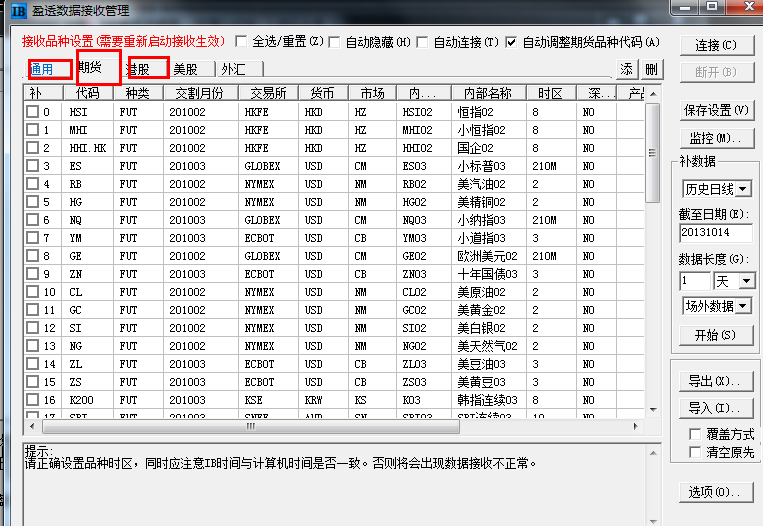
Task: Click the IB application icon in title bar
Action: (18, 10)
